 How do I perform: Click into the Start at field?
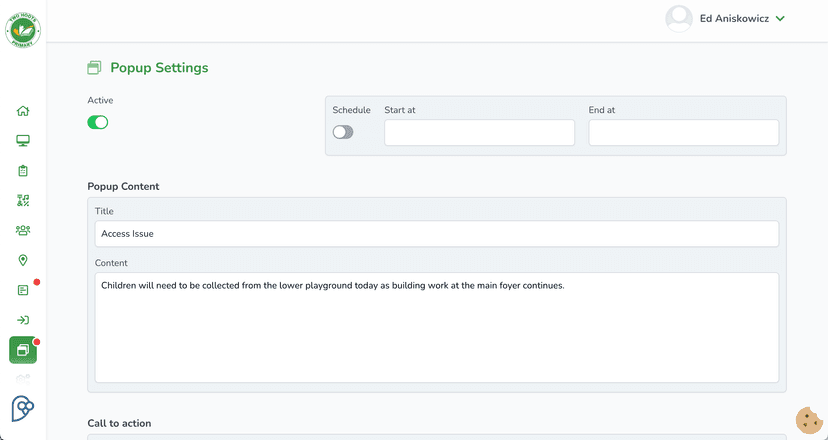[479, 133]
